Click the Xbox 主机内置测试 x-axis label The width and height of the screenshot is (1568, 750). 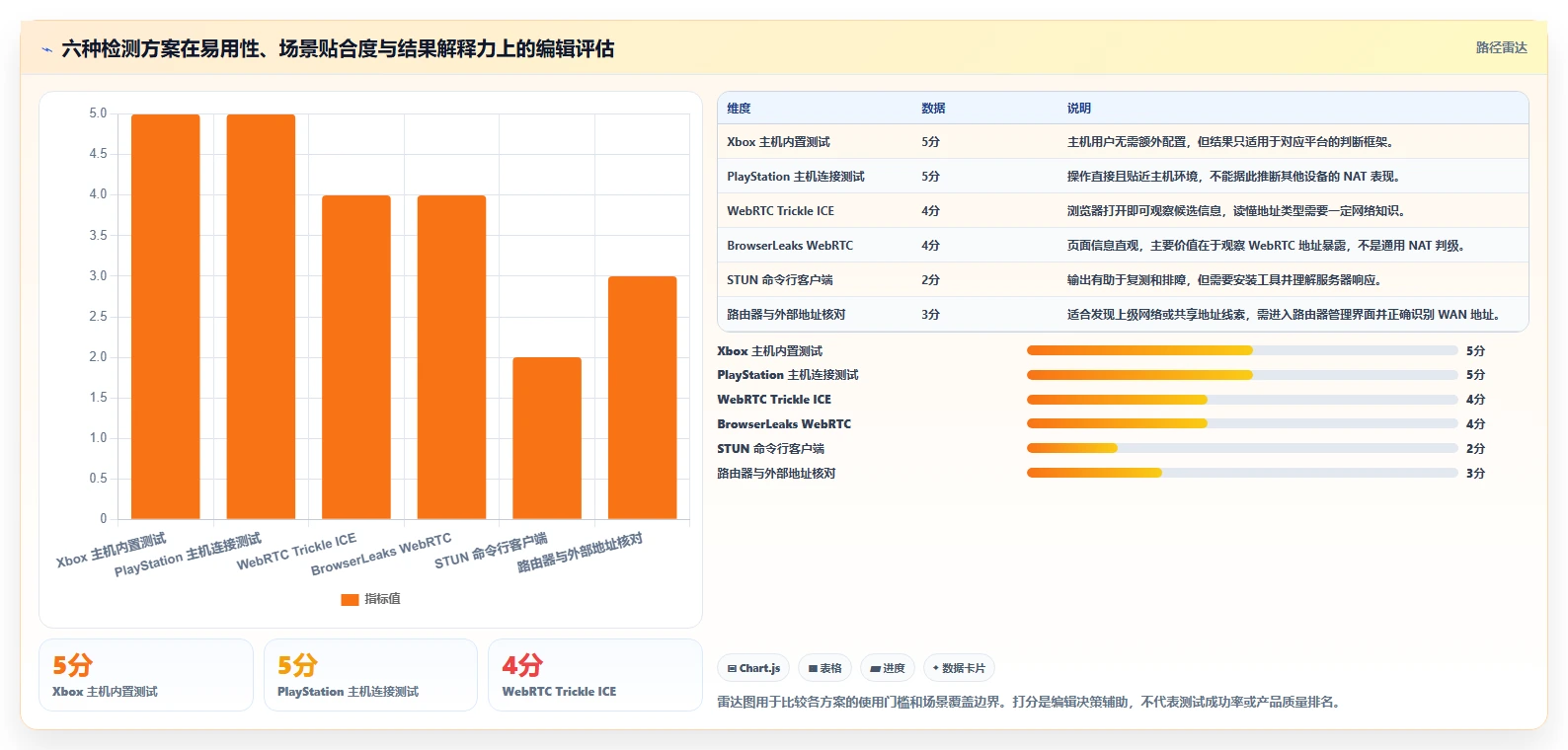click(112, 551)
